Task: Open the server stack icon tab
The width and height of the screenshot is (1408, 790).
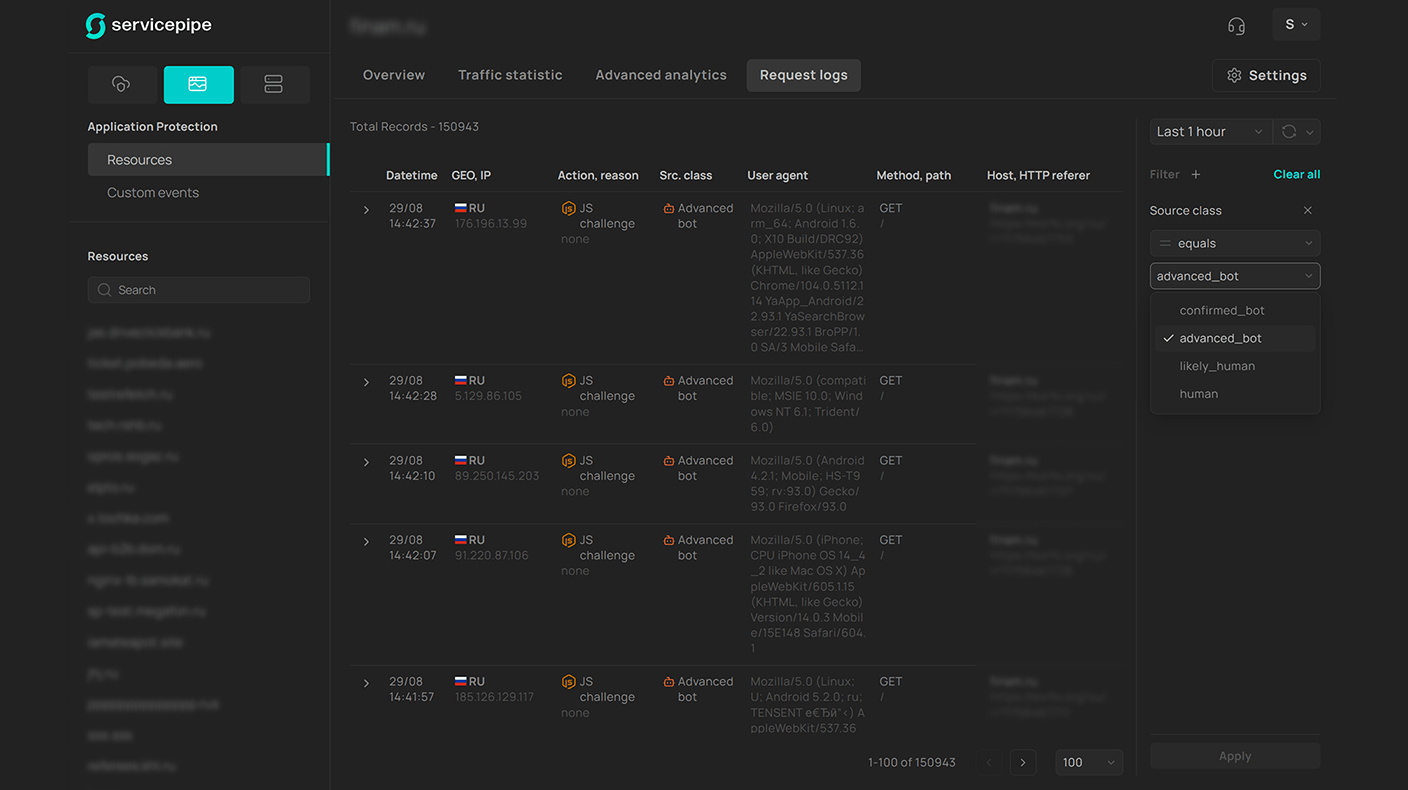Action: [274, 85]
